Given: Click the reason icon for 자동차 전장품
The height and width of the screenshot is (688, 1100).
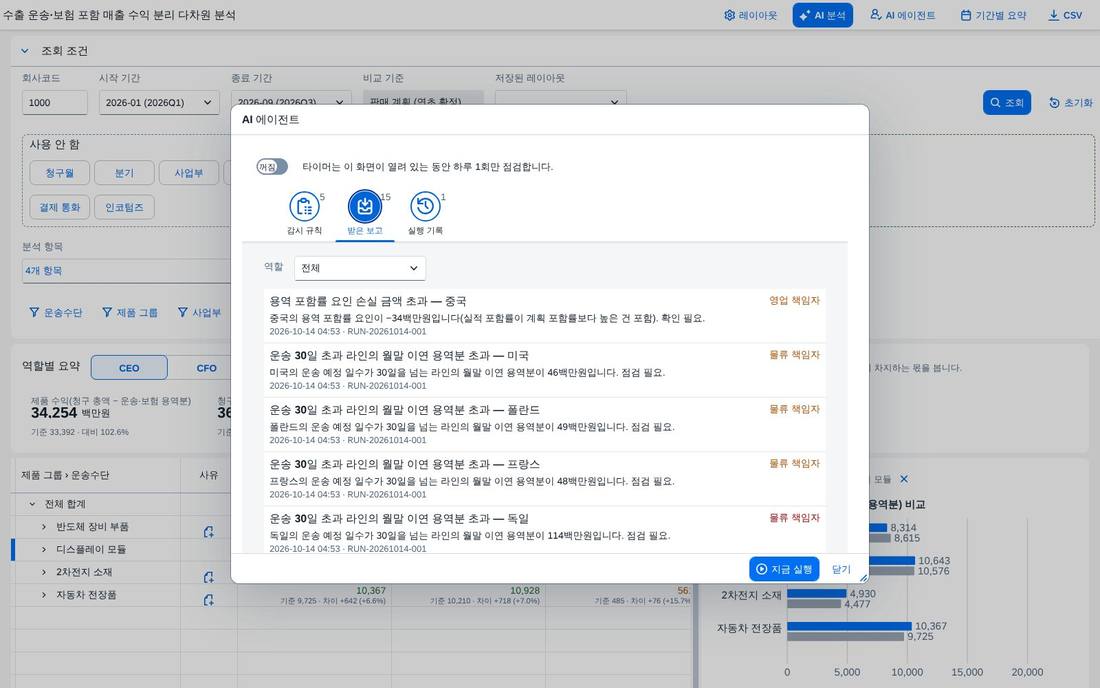Looking at the screenshot, I should coord(208,600).
